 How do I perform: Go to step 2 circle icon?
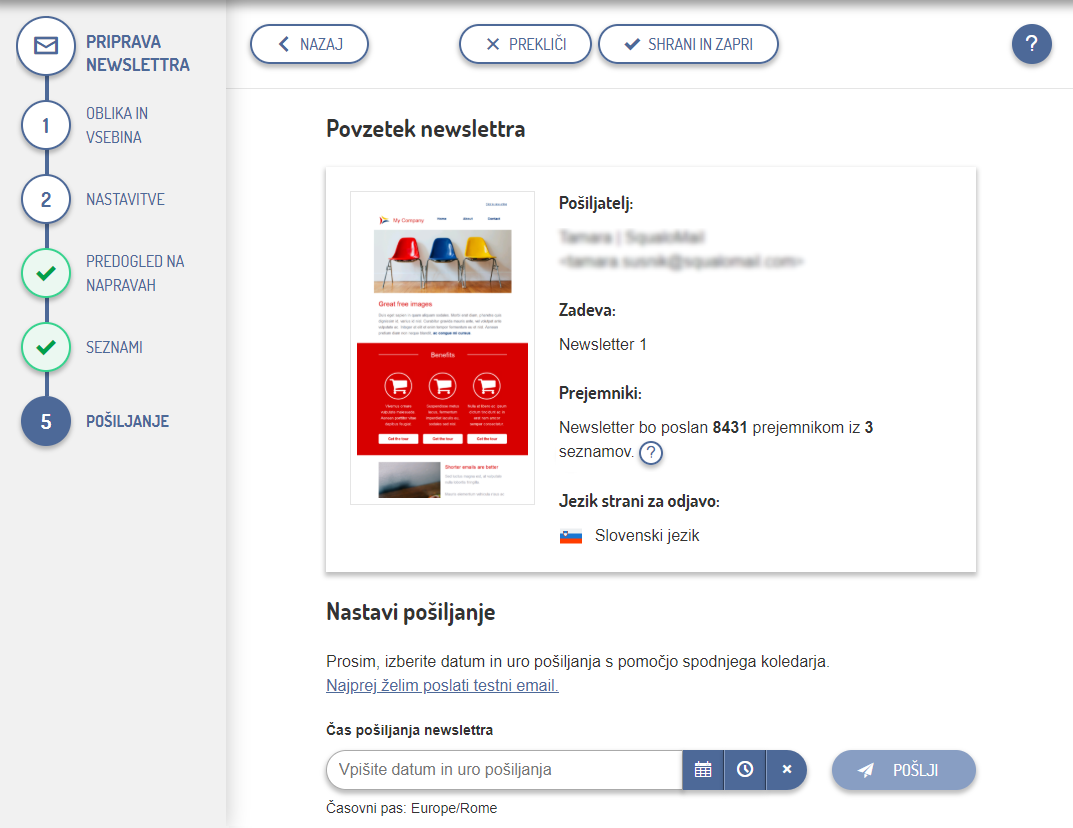46,200
